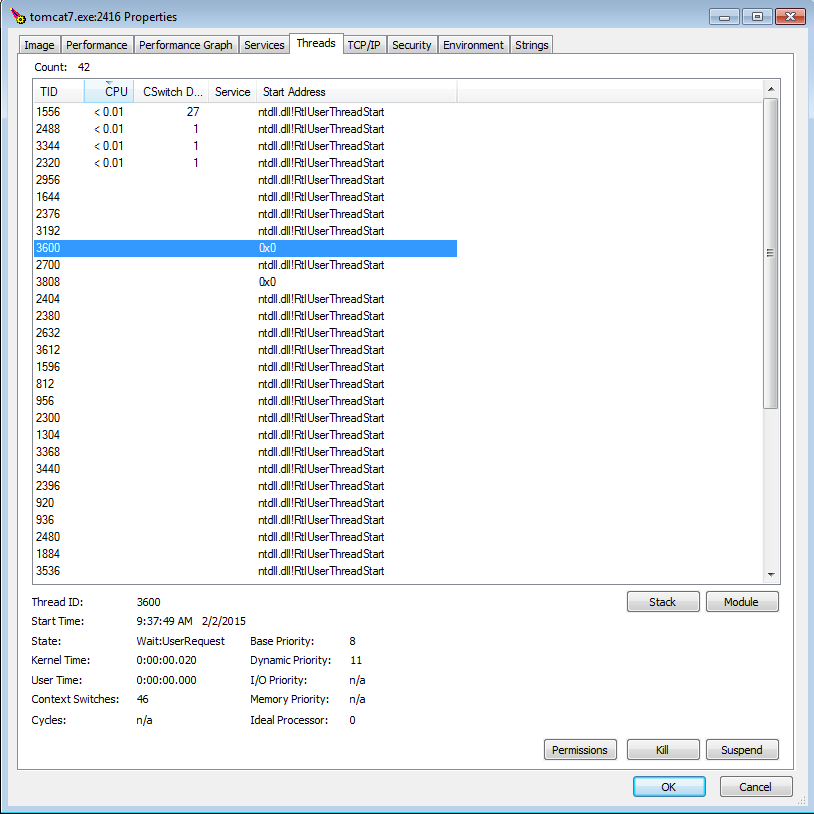Select thread row 3368

point(245,452)
